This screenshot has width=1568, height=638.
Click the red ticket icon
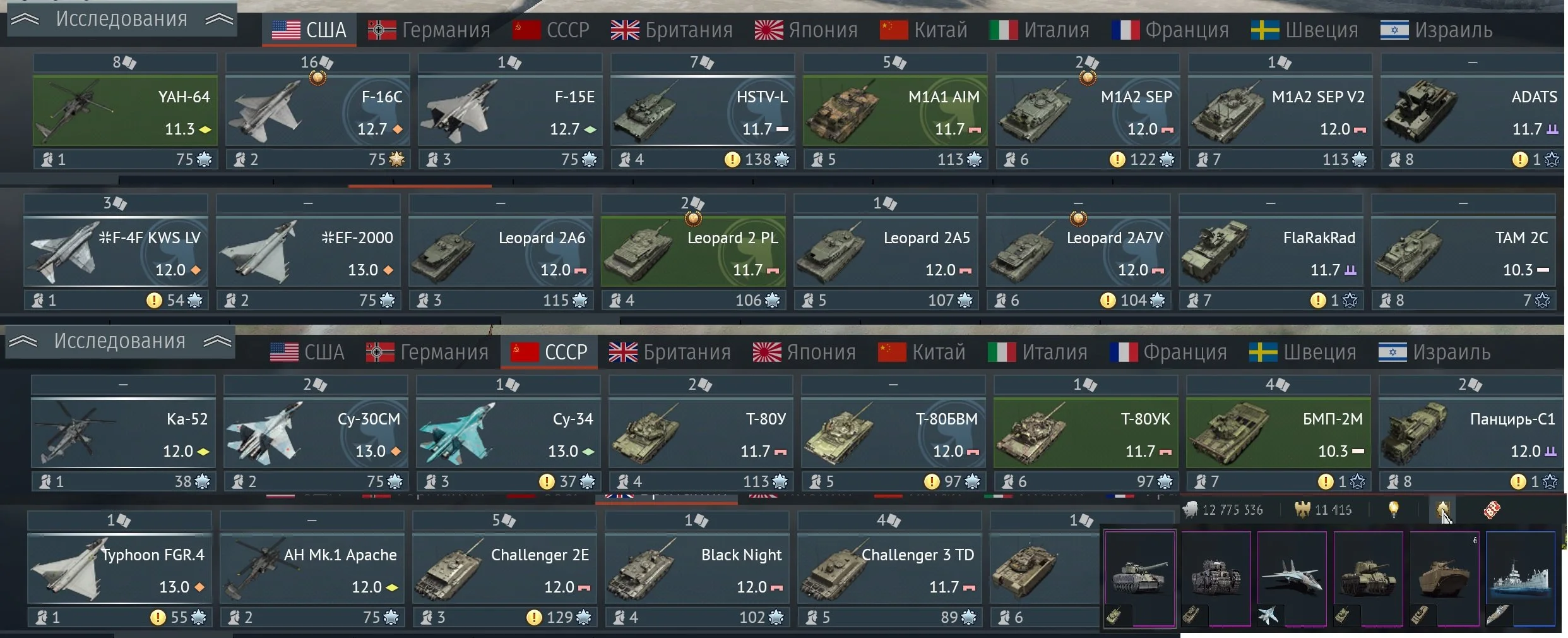coord(1492,509)
